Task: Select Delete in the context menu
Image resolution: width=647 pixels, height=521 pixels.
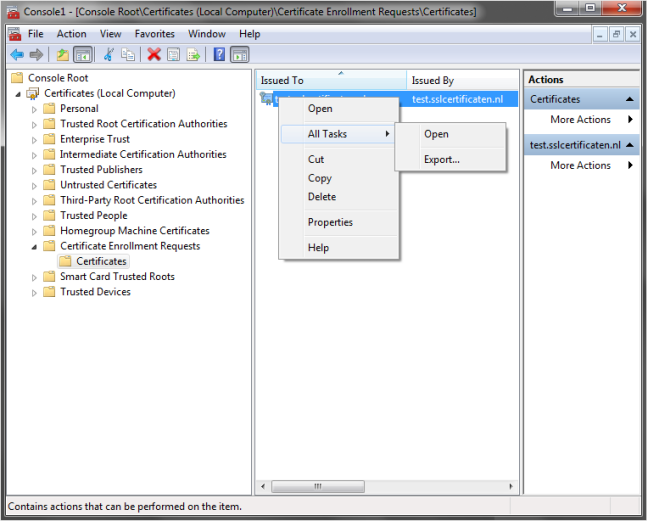Action: [x=322, y=197]
